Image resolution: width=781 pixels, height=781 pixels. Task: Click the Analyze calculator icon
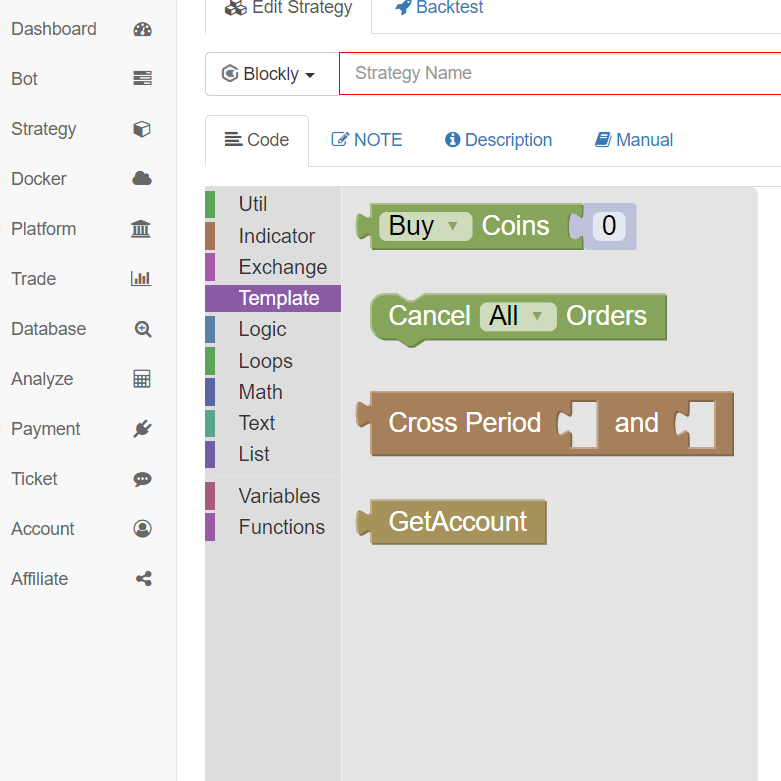point(142,379)
